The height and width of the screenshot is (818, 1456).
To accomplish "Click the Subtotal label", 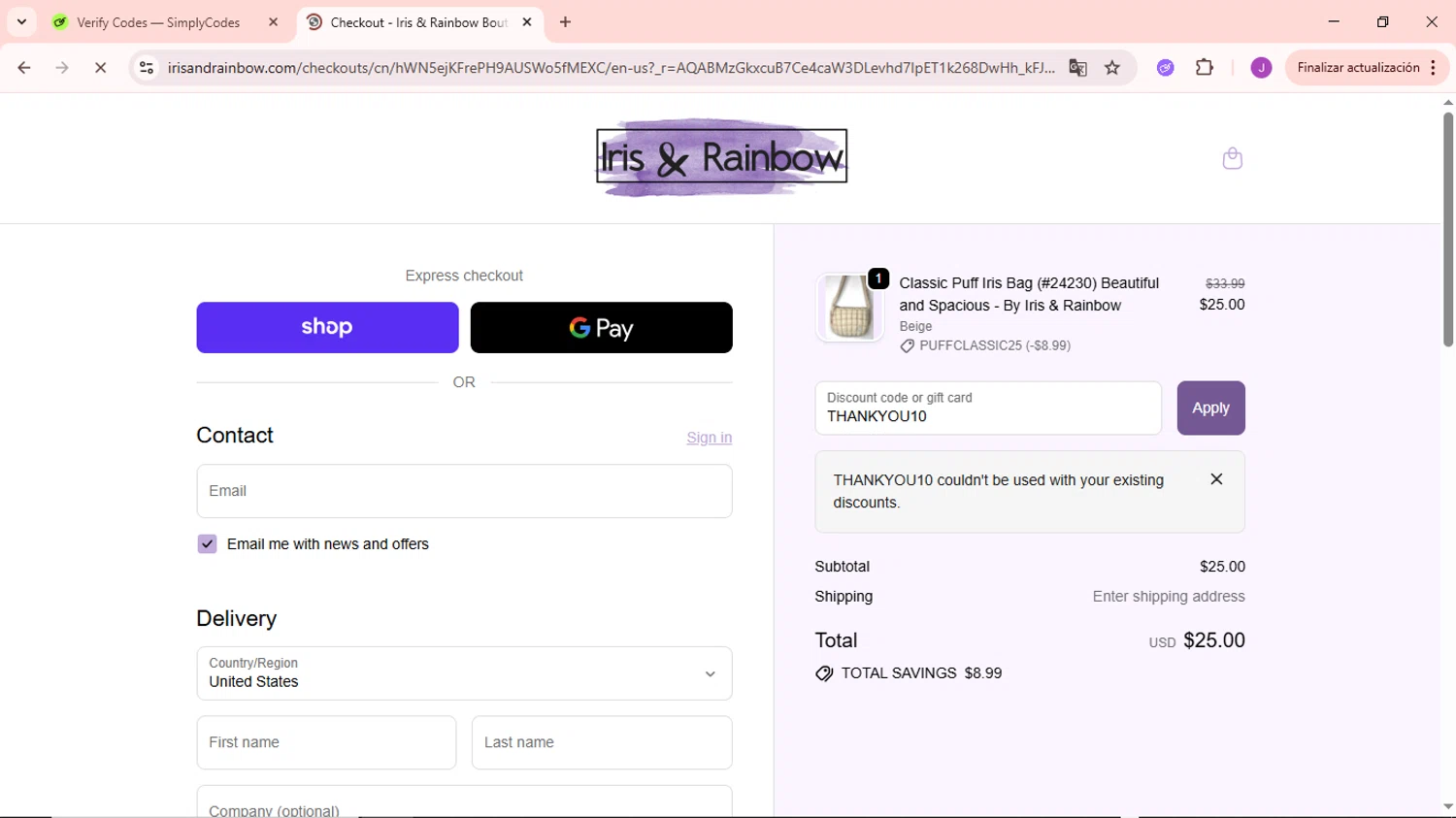I will tap(842, 567).
